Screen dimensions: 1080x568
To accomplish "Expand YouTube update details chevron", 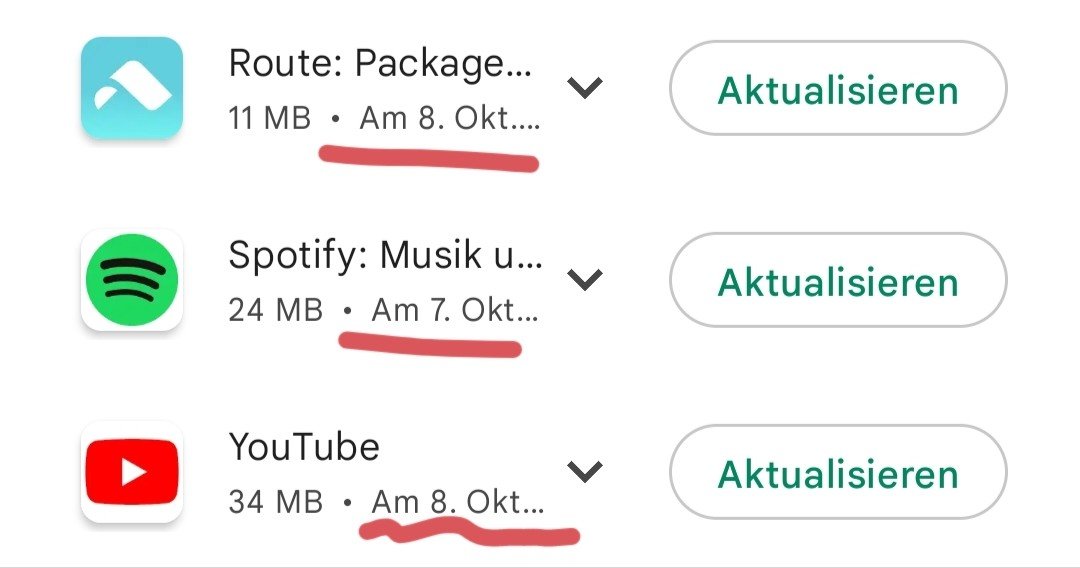I will coord(585,471).
